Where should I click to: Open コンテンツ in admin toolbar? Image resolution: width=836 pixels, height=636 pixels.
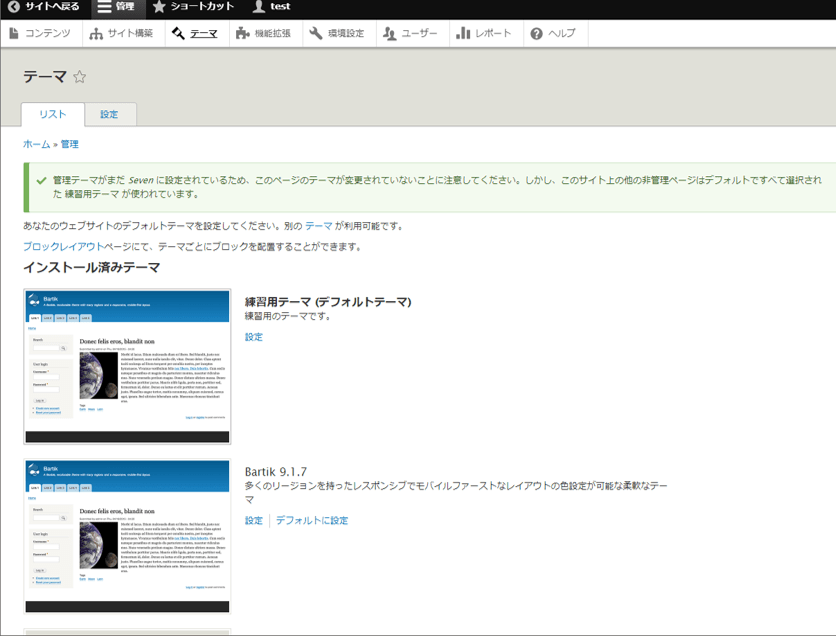click(40, 33)
